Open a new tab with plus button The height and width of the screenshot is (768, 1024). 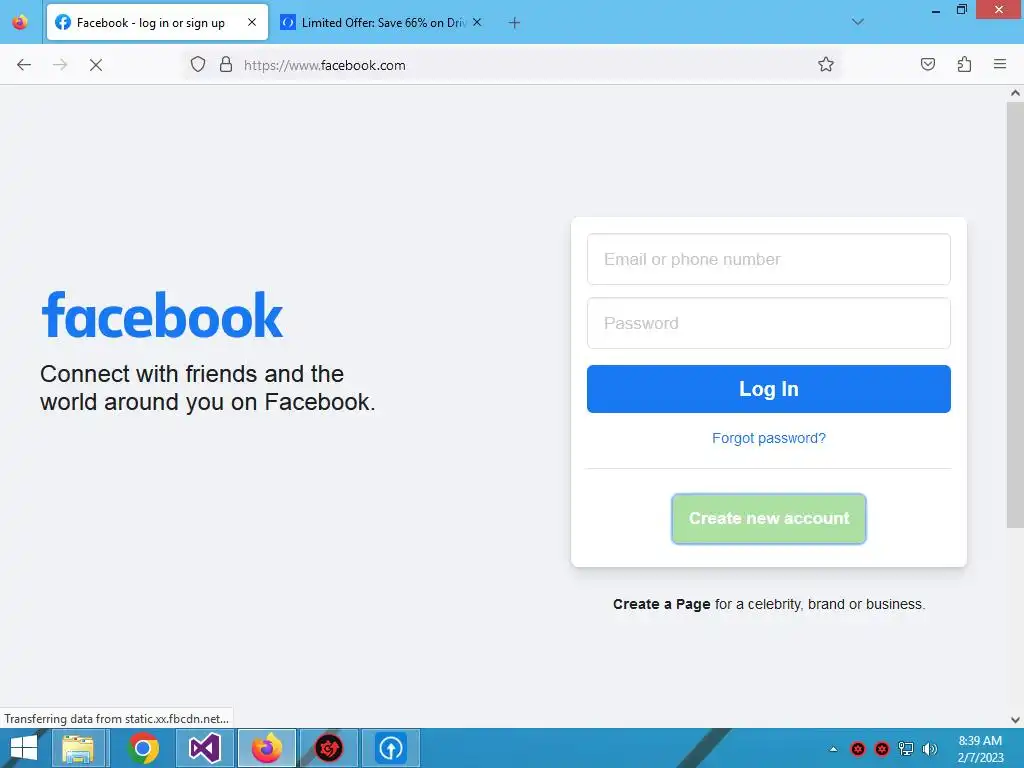[515, 23]
